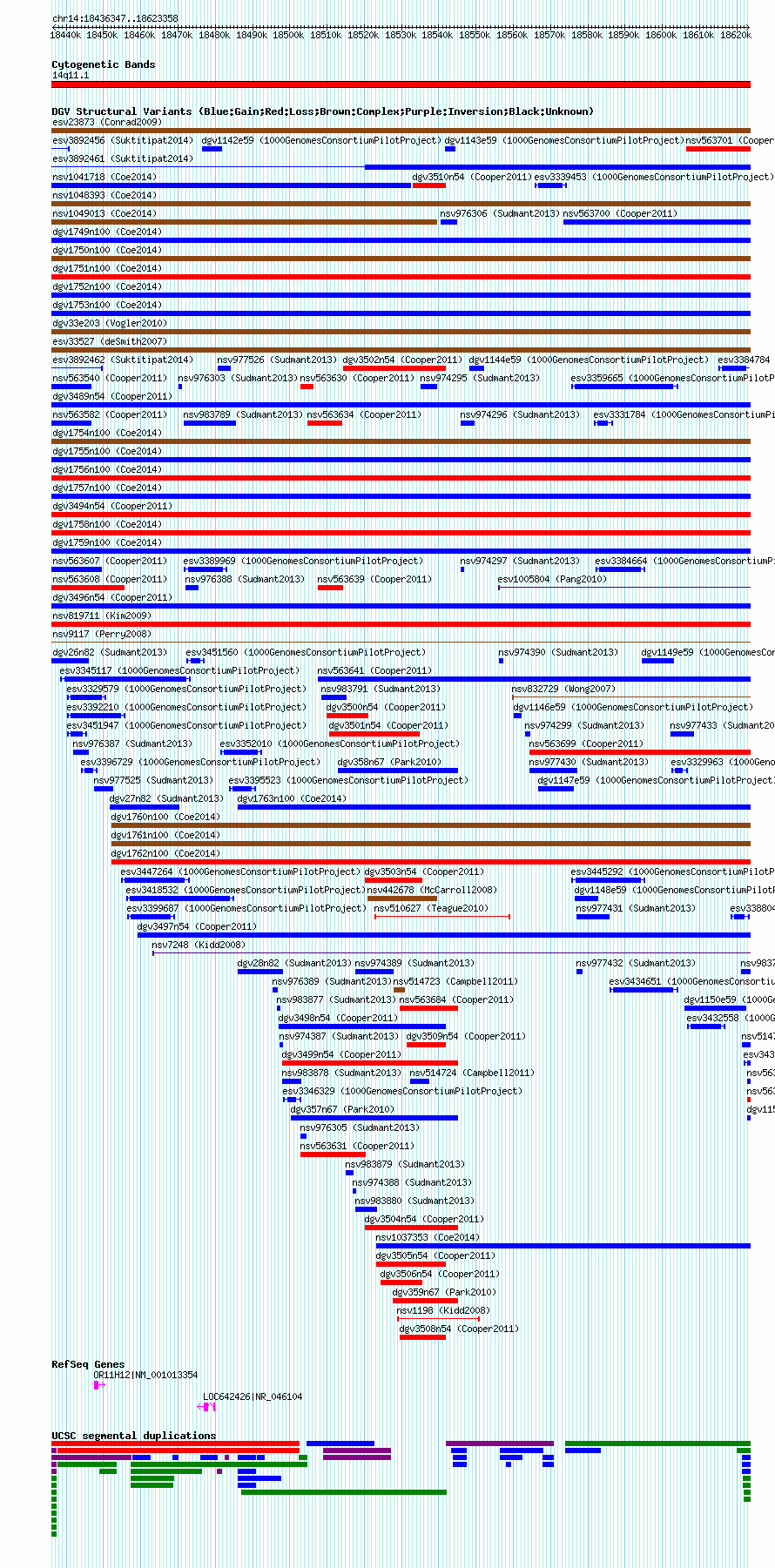Select nsv1049013 (Coe2014) label
775x1568 pixels.
(104, 213)
